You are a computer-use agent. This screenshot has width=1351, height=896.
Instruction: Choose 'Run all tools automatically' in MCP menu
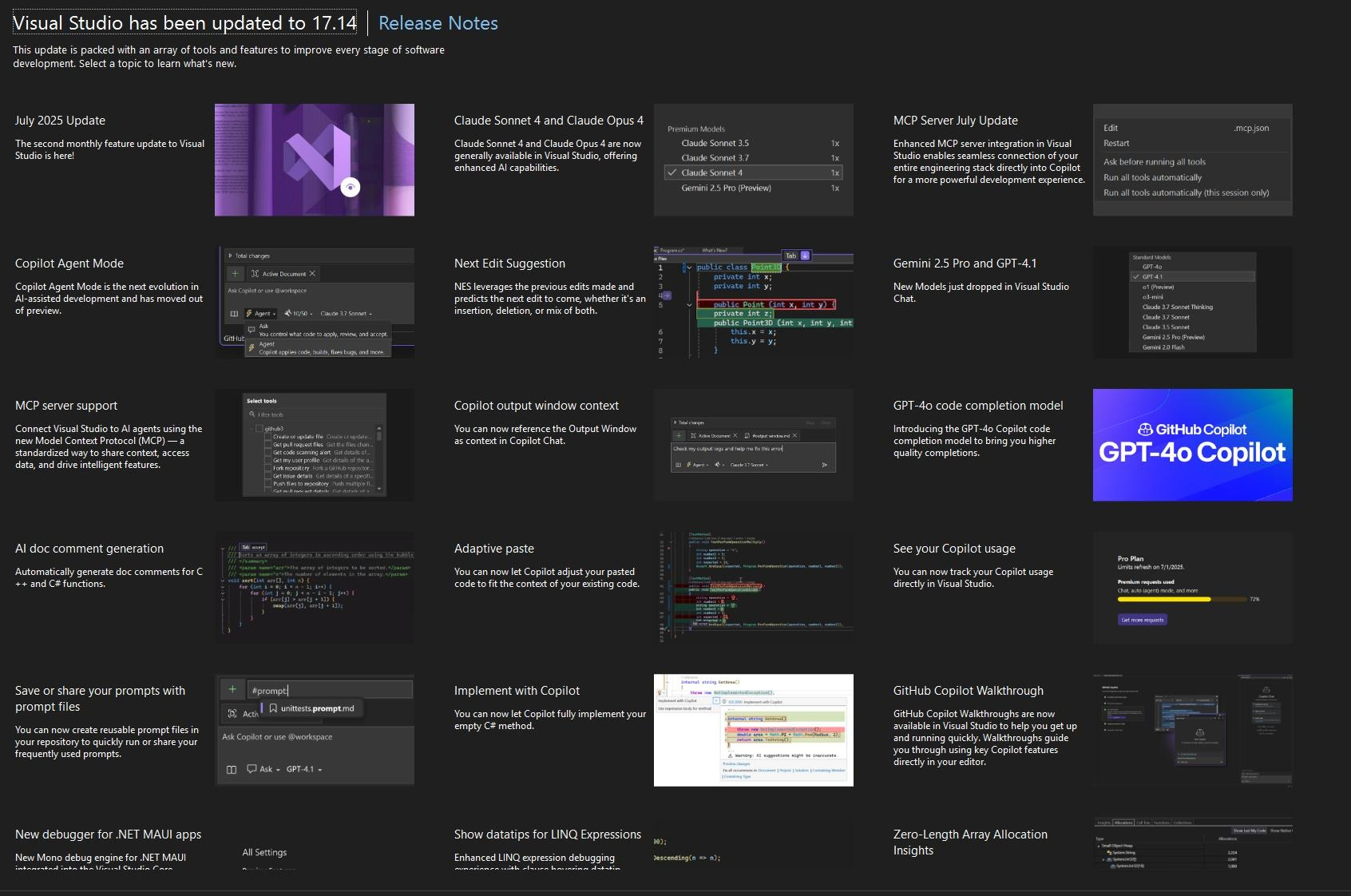[x=1152, y=177]
